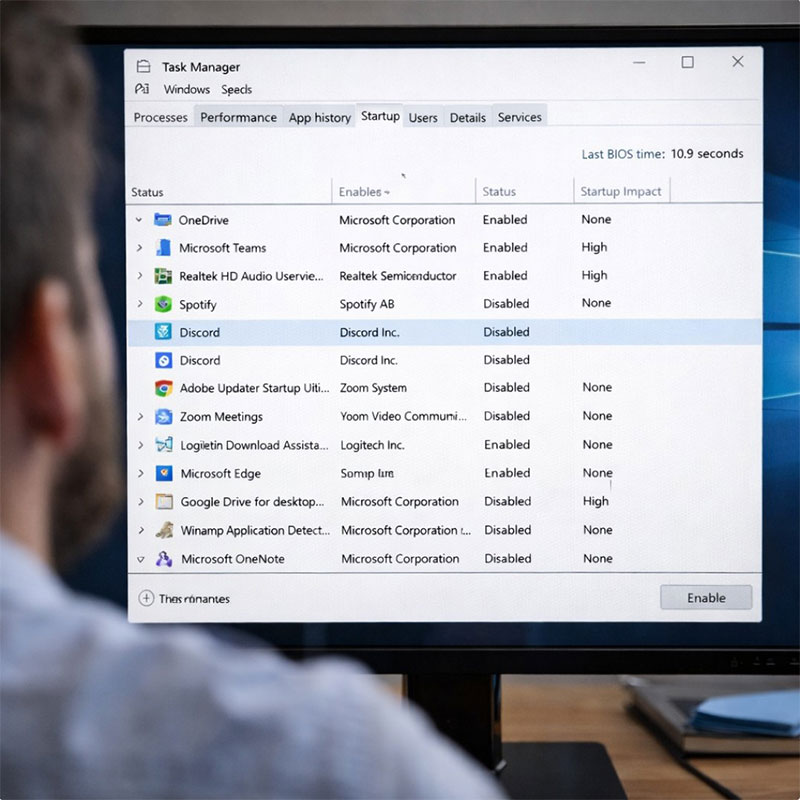
Task: Click the Last BIOS time value
Action: coord(707,154)
